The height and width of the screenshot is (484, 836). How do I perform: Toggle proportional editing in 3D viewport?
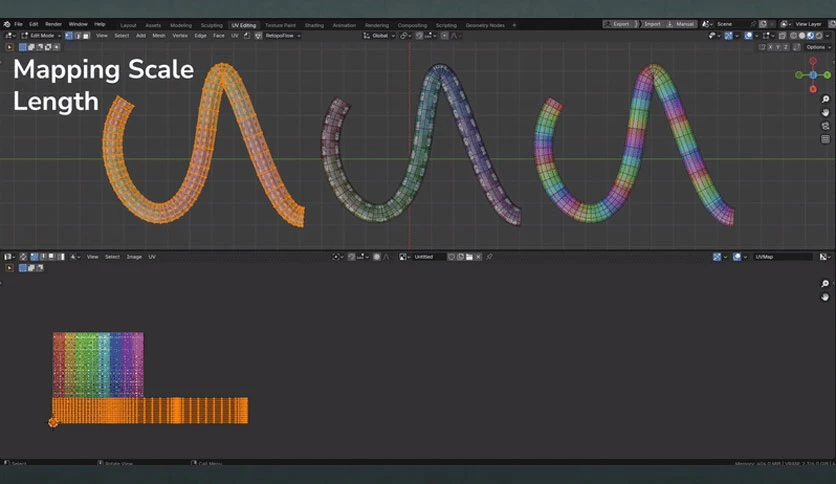tap(445, 36)
